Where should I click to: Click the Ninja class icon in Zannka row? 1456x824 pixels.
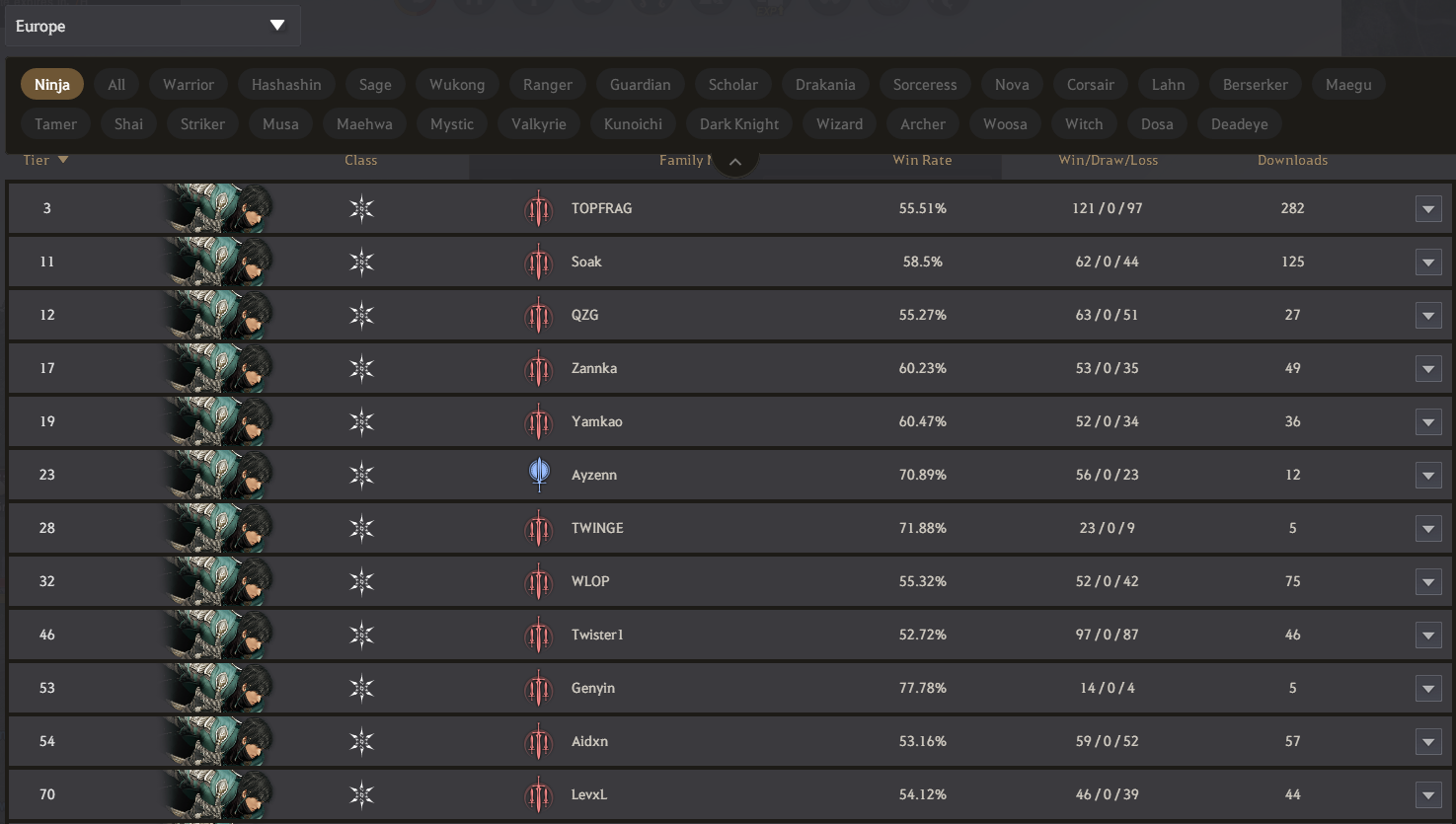361,369
